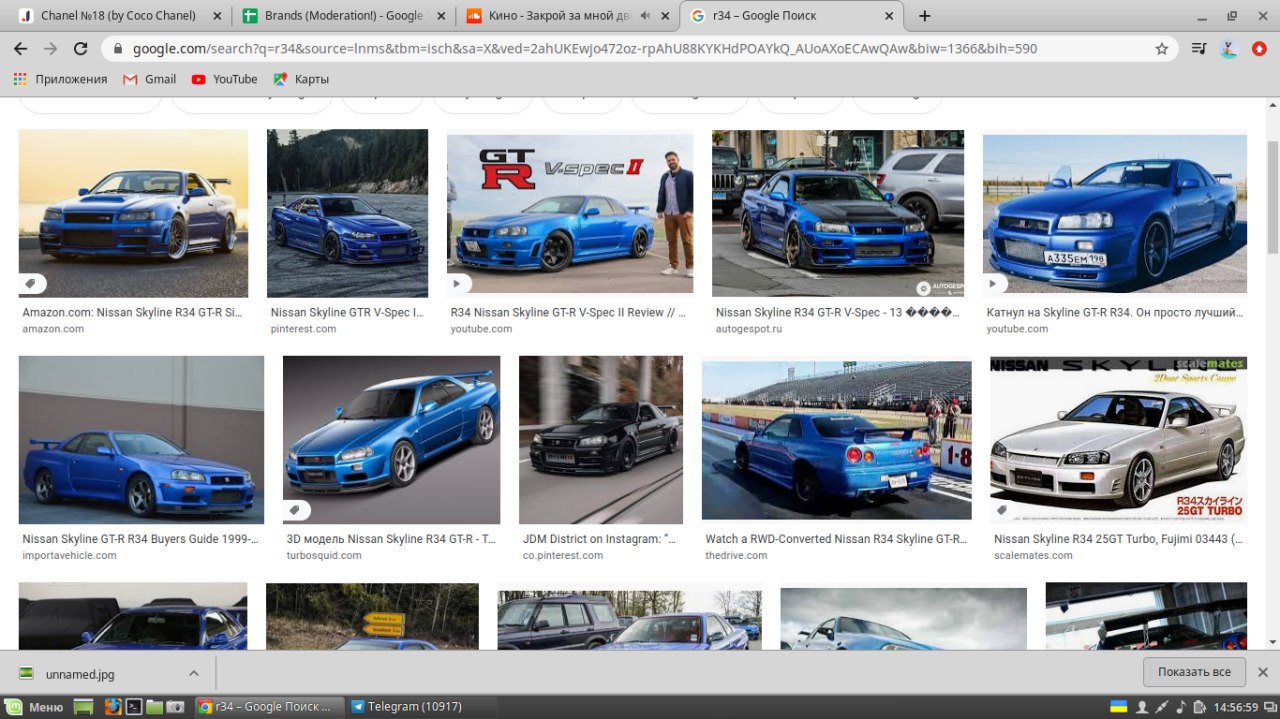Open the Gmail bookmark
Viewport: 1280px width, 719px height.
tap(149, 79)
